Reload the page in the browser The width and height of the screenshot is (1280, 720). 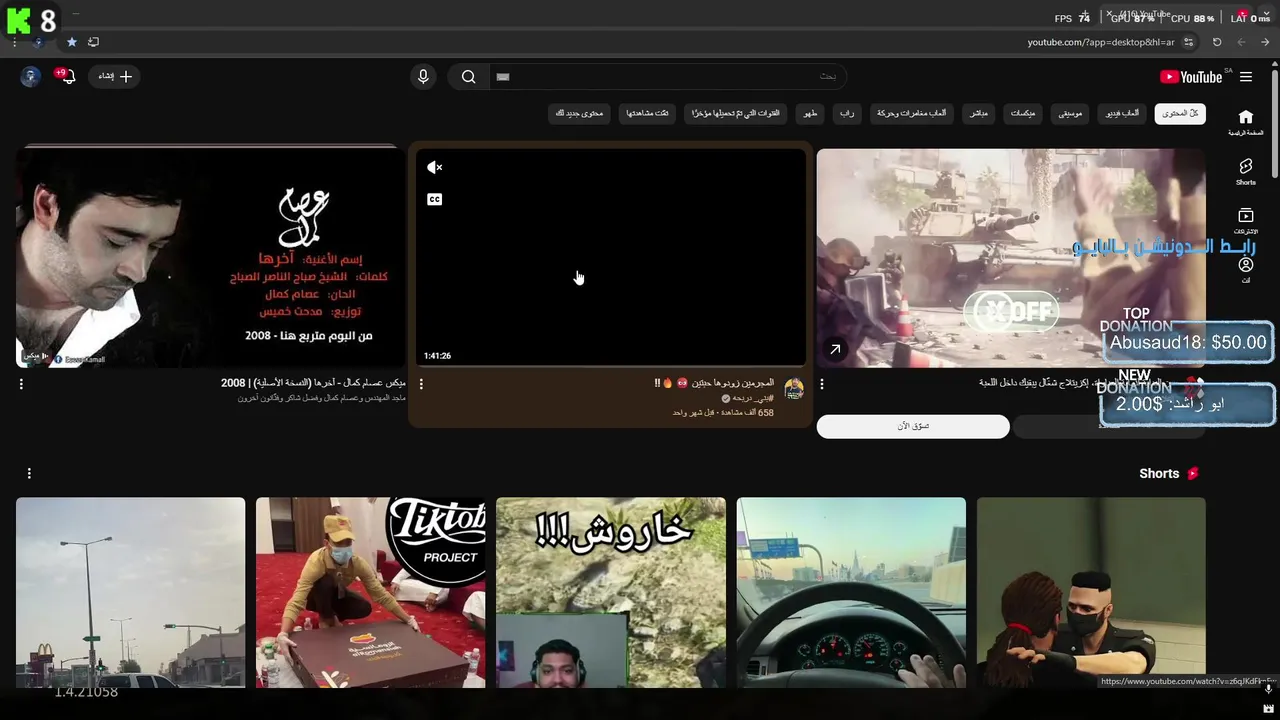click(1217, 42)
